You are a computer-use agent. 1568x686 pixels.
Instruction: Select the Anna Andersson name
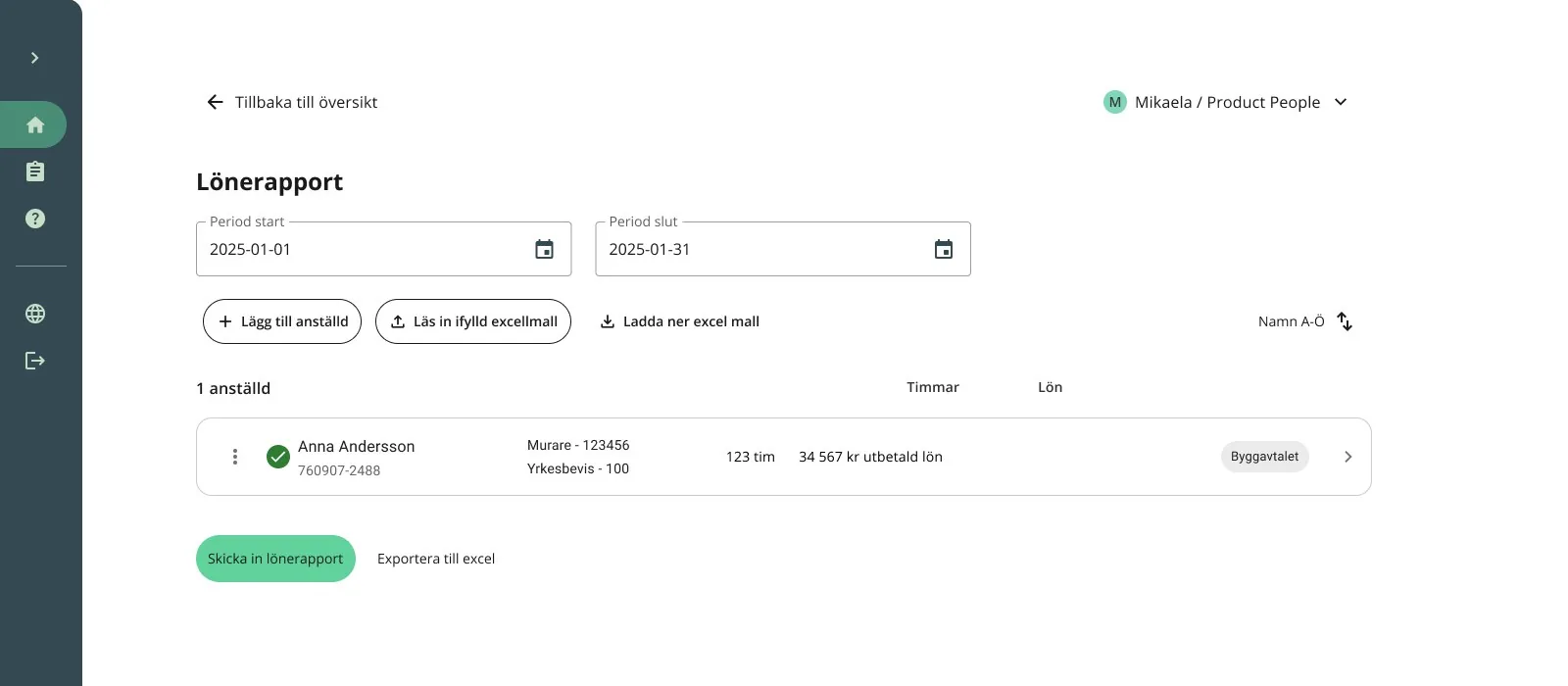point(357,446)
